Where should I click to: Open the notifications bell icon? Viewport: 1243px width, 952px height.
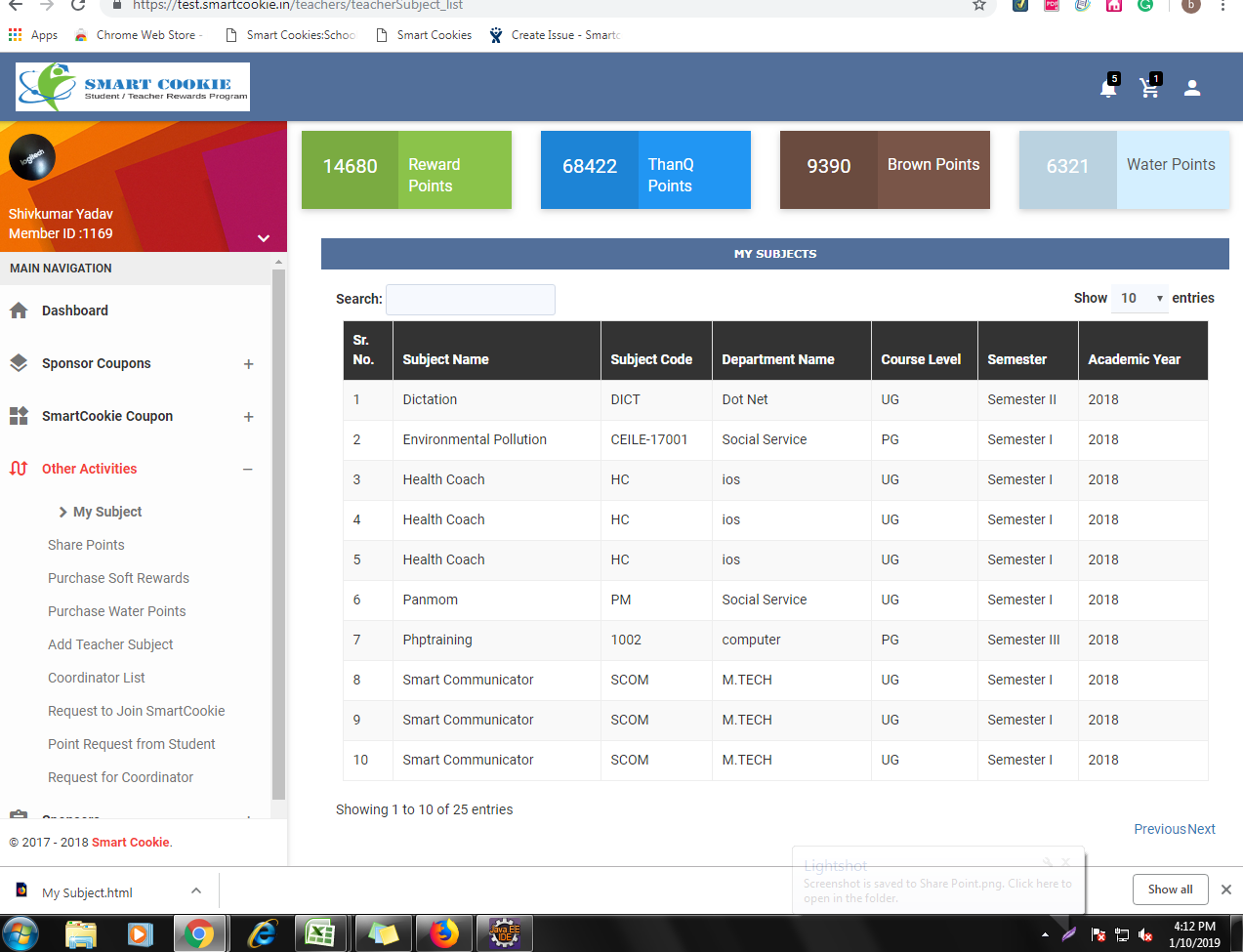(1107, 89)
